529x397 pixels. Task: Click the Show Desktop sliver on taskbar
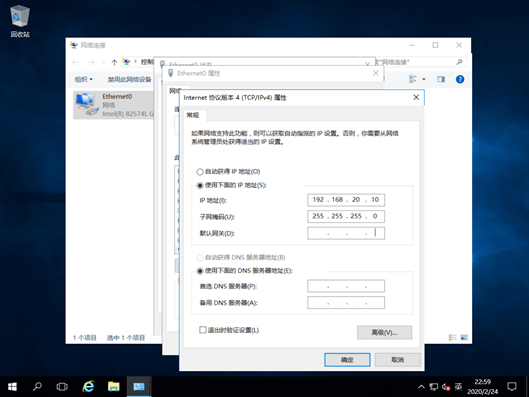pos(527,387)
